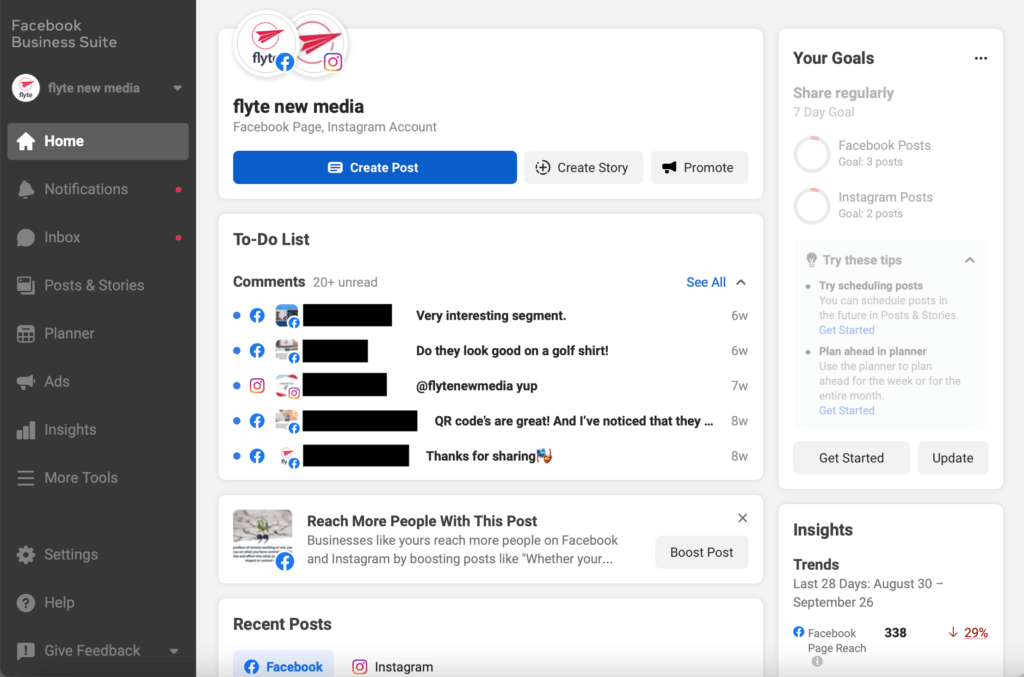Click the 29% decrease reach indicator
1024x677 pixels.
(968, 633)
